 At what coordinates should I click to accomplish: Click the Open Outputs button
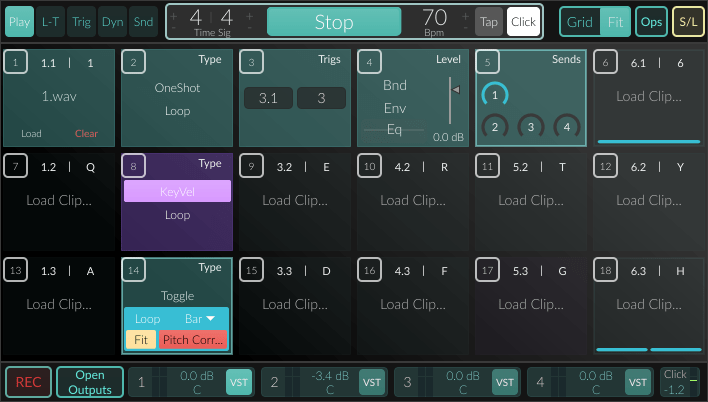pos(90,382)
